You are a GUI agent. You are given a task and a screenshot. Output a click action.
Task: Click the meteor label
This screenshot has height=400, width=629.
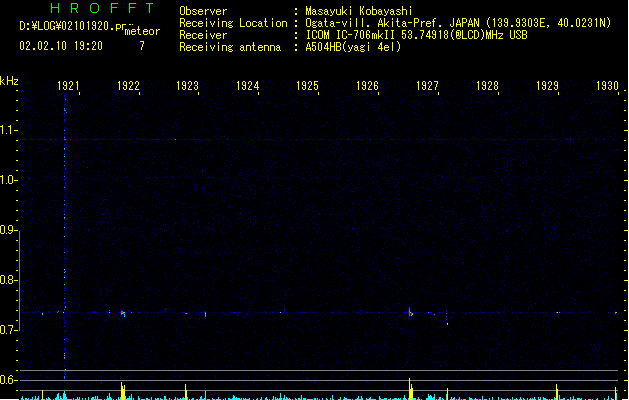point(142,31)
